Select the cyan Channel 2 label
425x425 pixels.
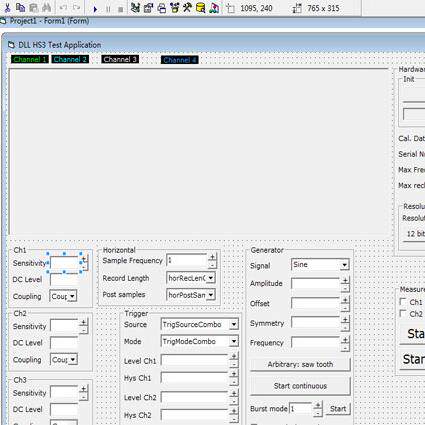click(x=70, y=59)
